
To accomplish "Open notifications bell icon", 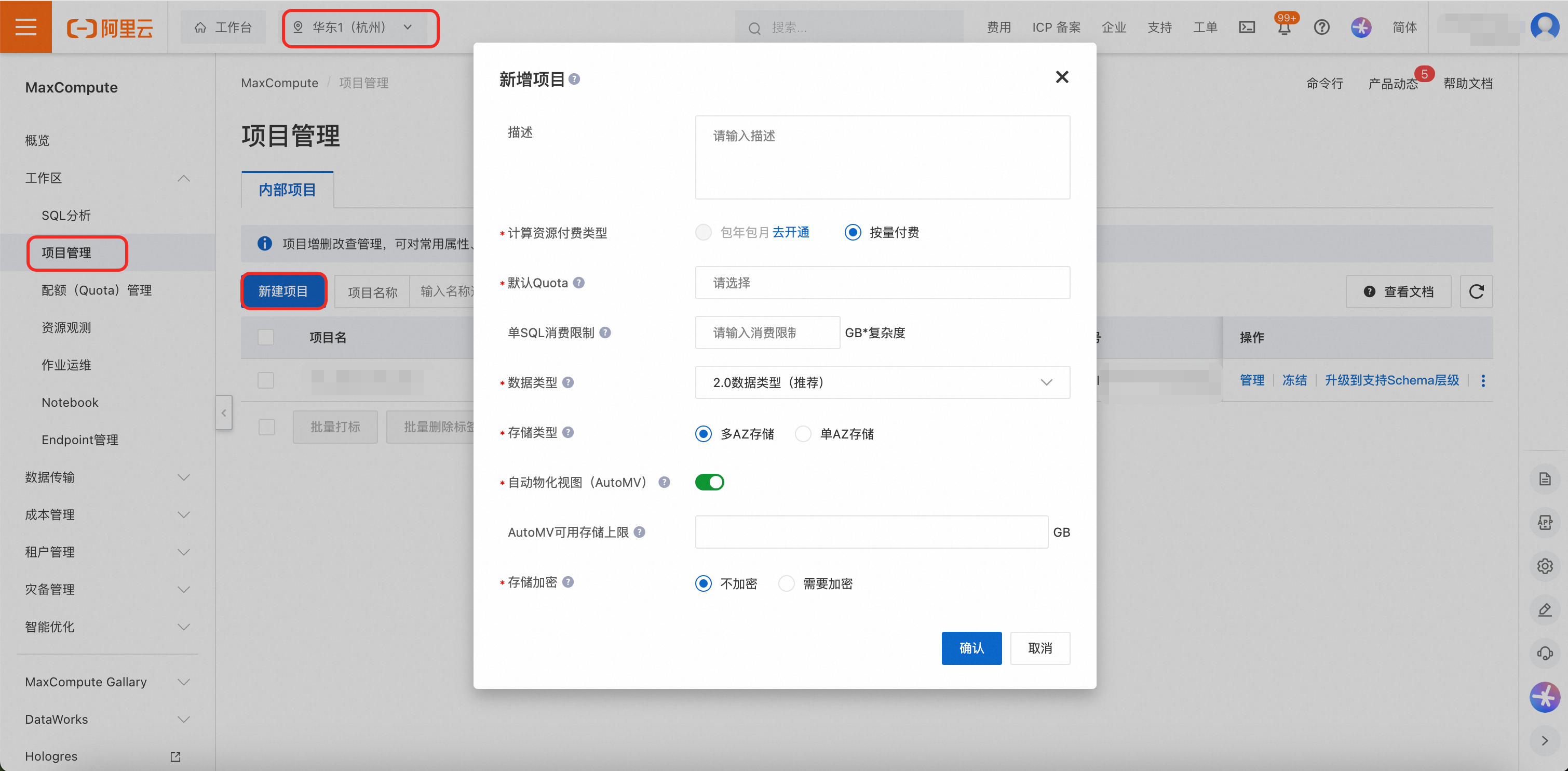I will click(x=1285, y=28).
